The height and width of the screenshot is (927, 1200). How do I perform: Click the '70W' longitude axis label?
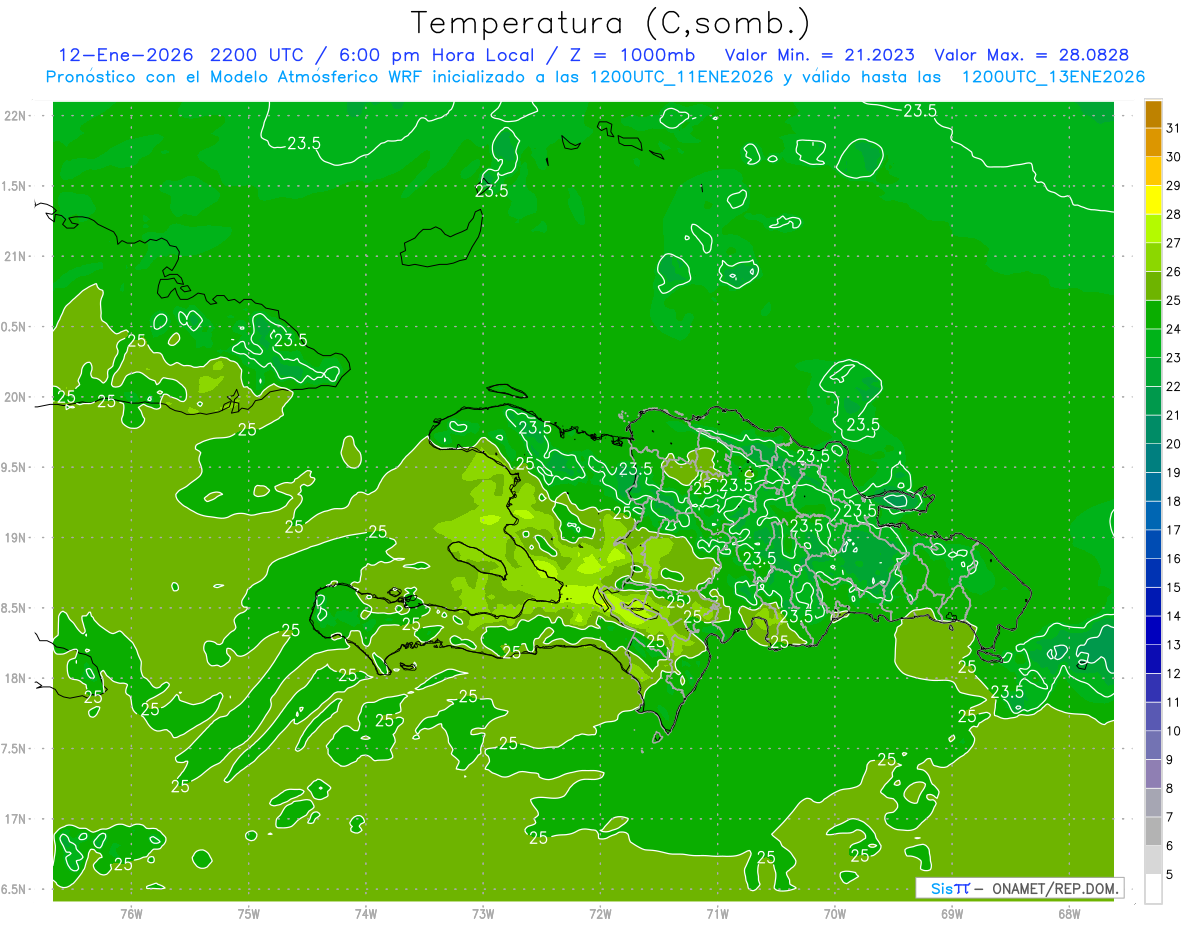pos(835,914)
